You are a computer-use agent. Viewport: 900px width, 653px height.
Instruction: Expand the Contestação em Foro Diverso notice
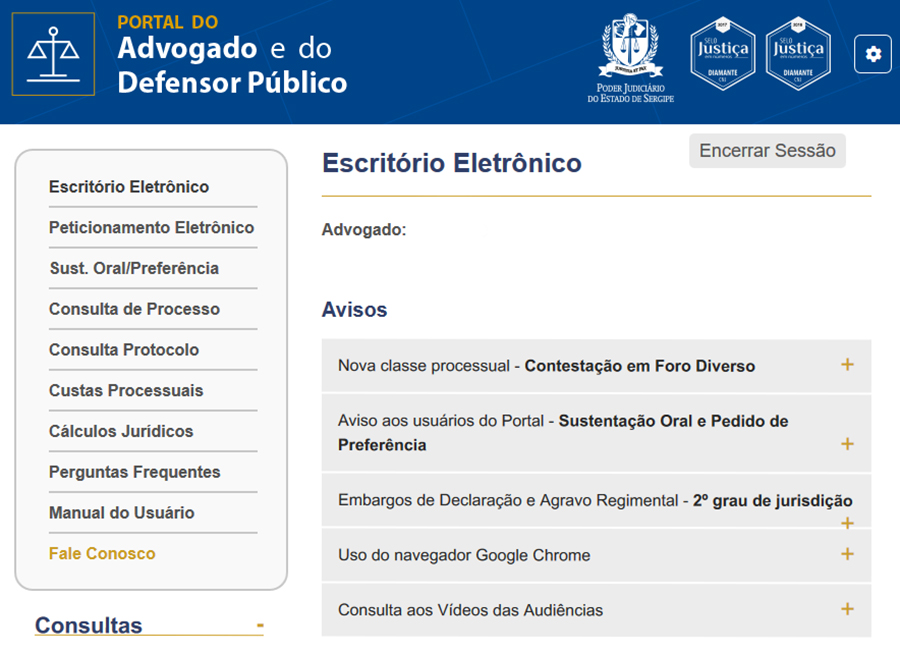[x=847, y=365]
